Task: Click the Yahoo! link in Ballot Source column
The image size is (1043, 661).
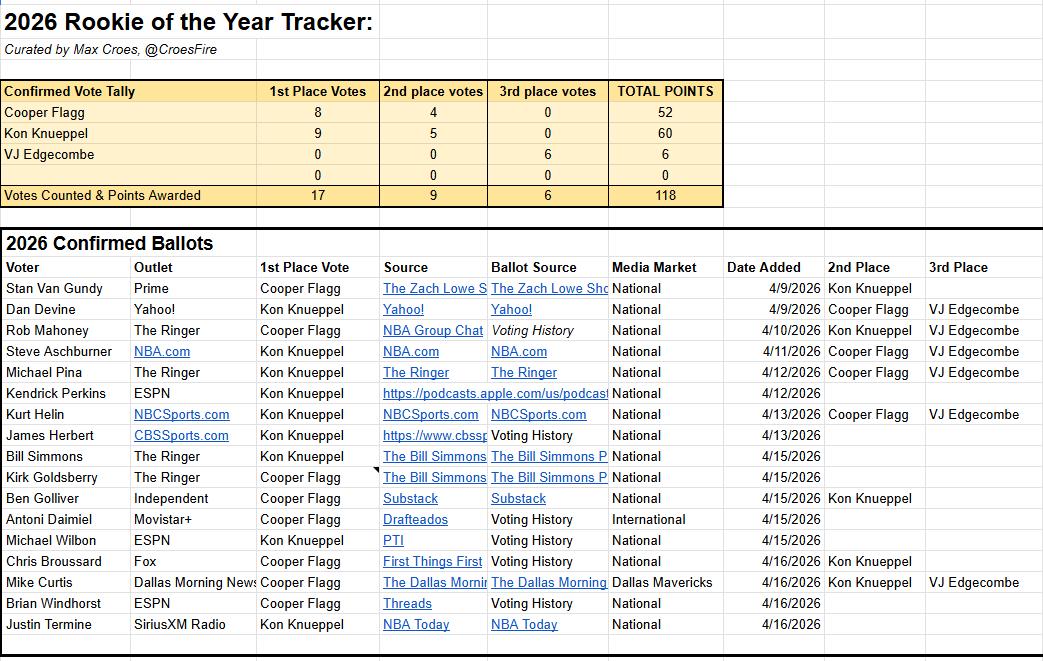Action: [511, 309]
